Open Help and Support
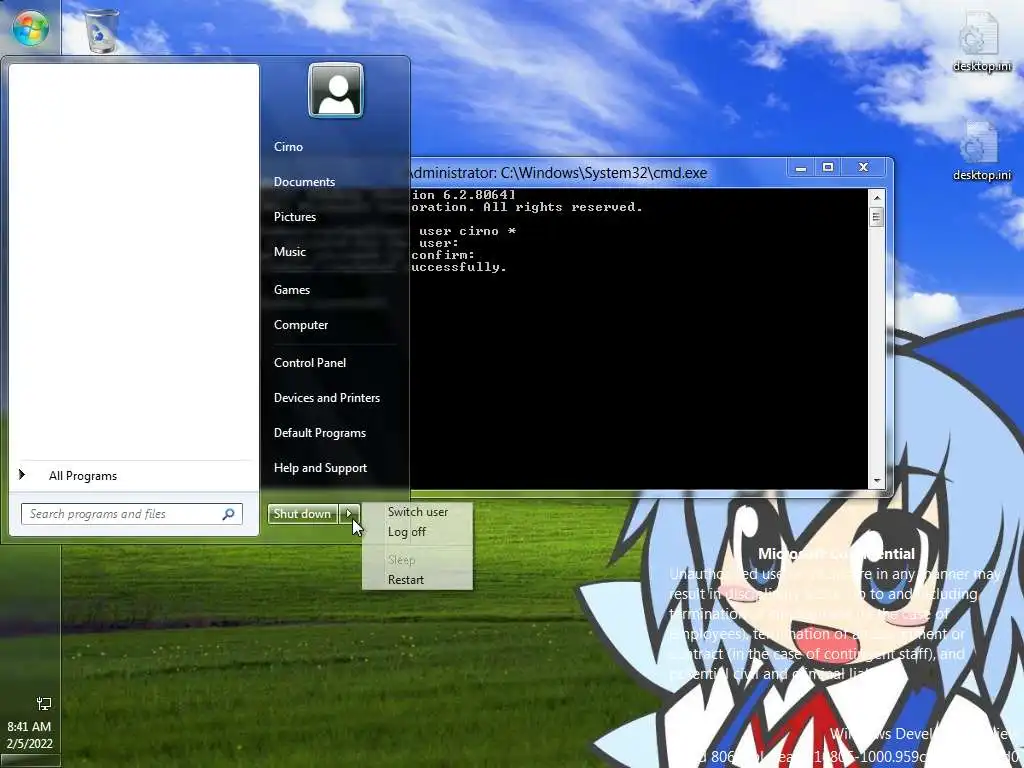 pos(320,468)
